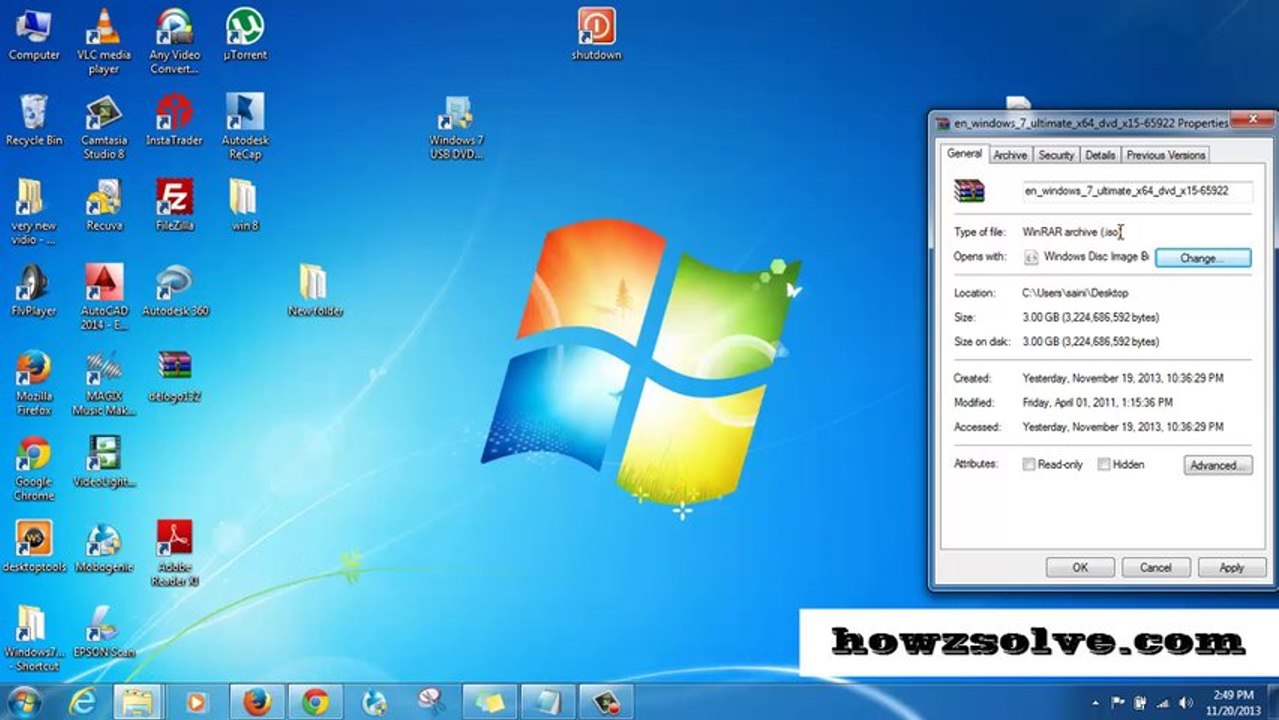This screenshot has width=1279, height=720.
Task: Switch to the General tab
Action: pyautogui.click(x=964, y=154)
